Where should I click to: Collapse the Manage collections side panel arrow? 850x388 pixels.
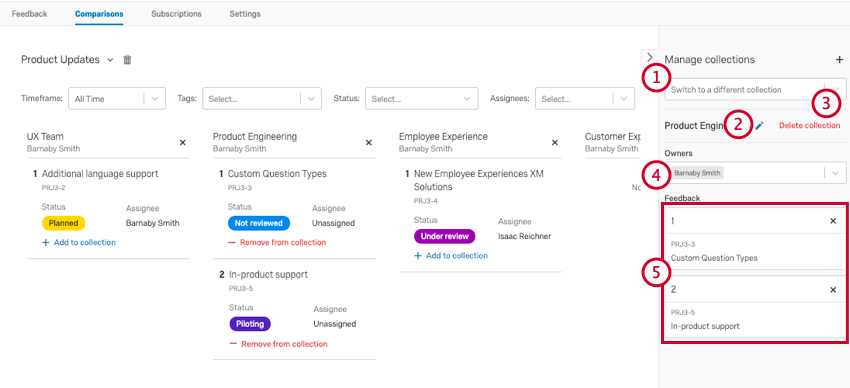tap(650, 57)
